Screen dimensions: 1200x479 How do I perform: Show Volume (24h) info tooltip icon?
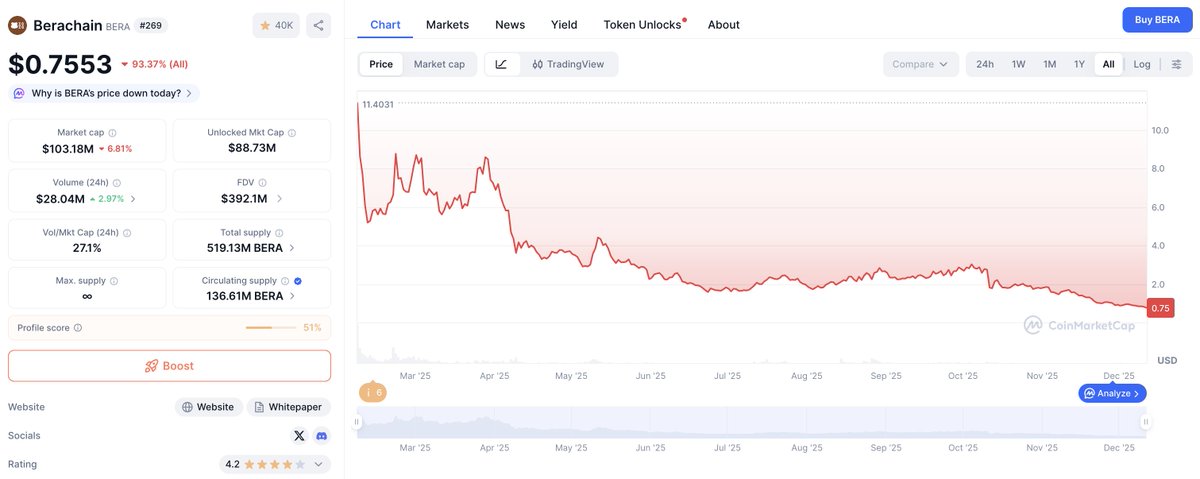[x=118, y=183]
